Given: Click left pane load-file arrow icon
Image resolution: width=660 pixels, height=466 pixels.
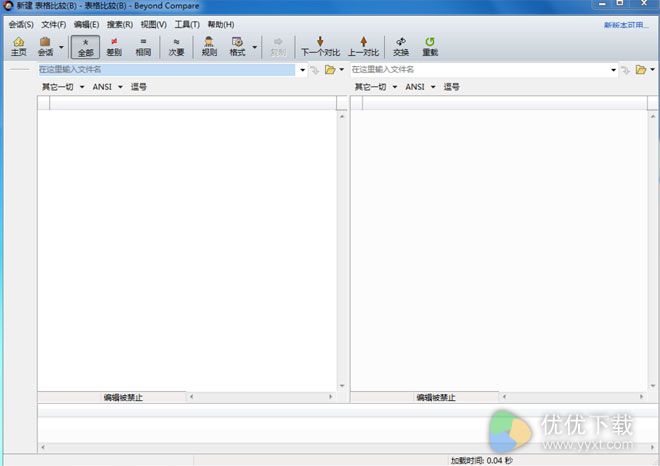Looking at the screenshot, I should tap(314, 70).
